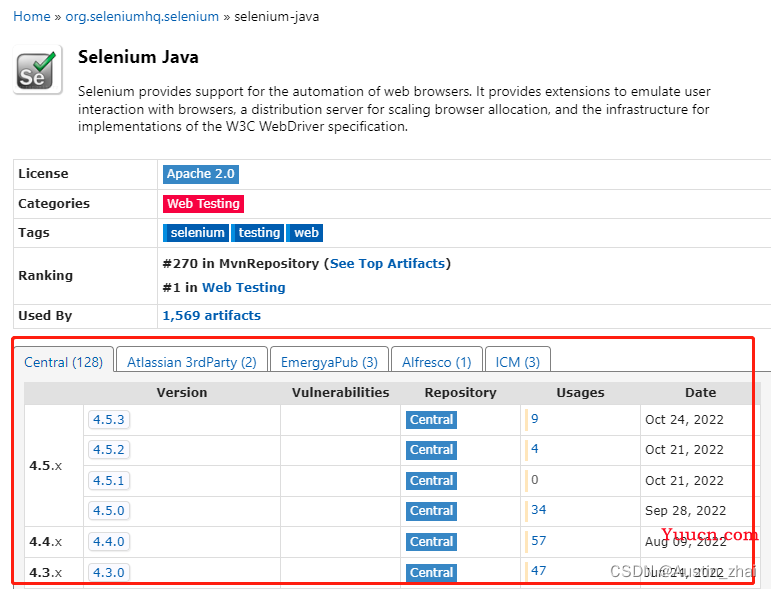The image size is (771, 589).
Task: Click the Used By row label
Action: pyautogui.click(x=45, y=316)
